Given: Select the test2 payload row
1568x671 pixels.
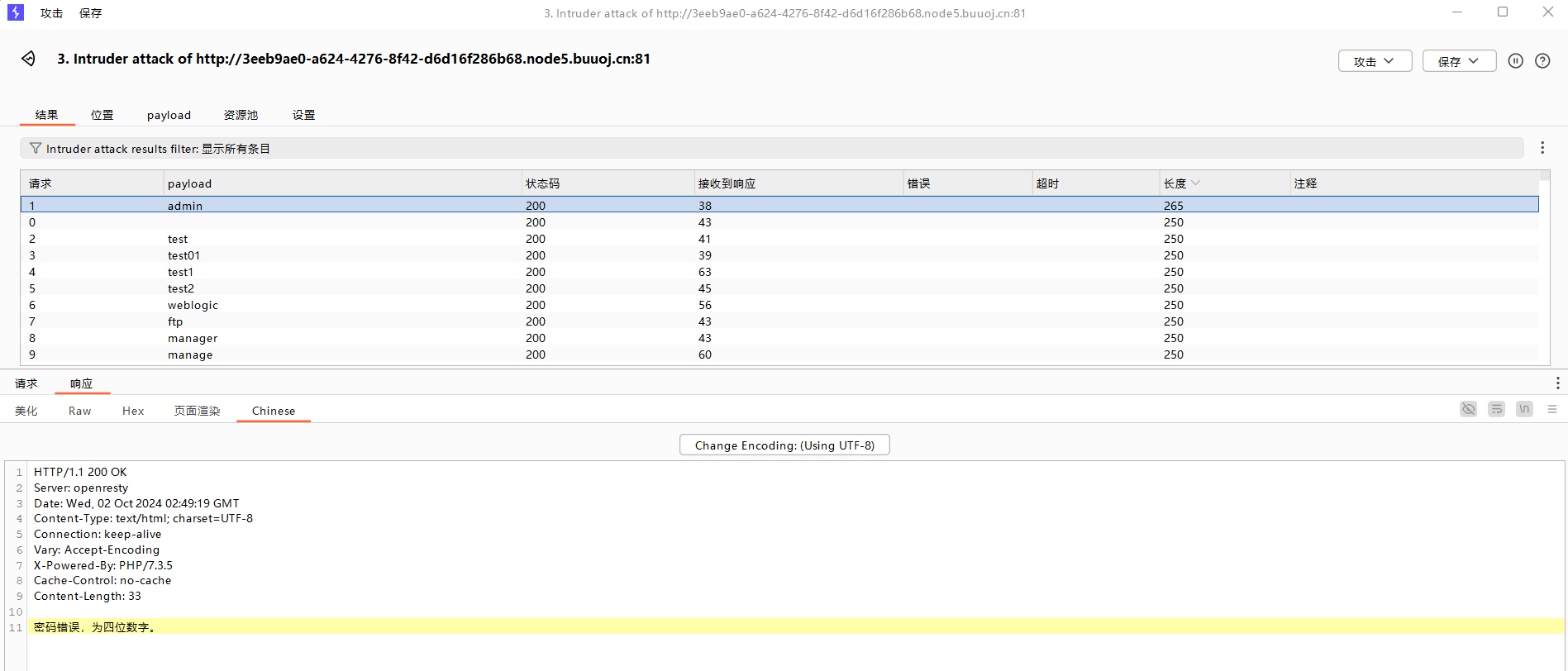Looking at the screenshot, I should point(779,288).
